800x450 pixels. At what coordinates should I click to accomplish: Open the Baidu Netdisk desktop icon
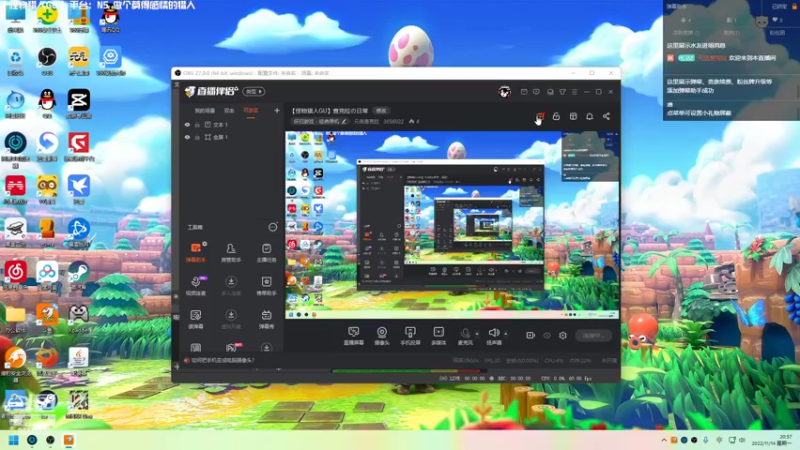point(47,275)
